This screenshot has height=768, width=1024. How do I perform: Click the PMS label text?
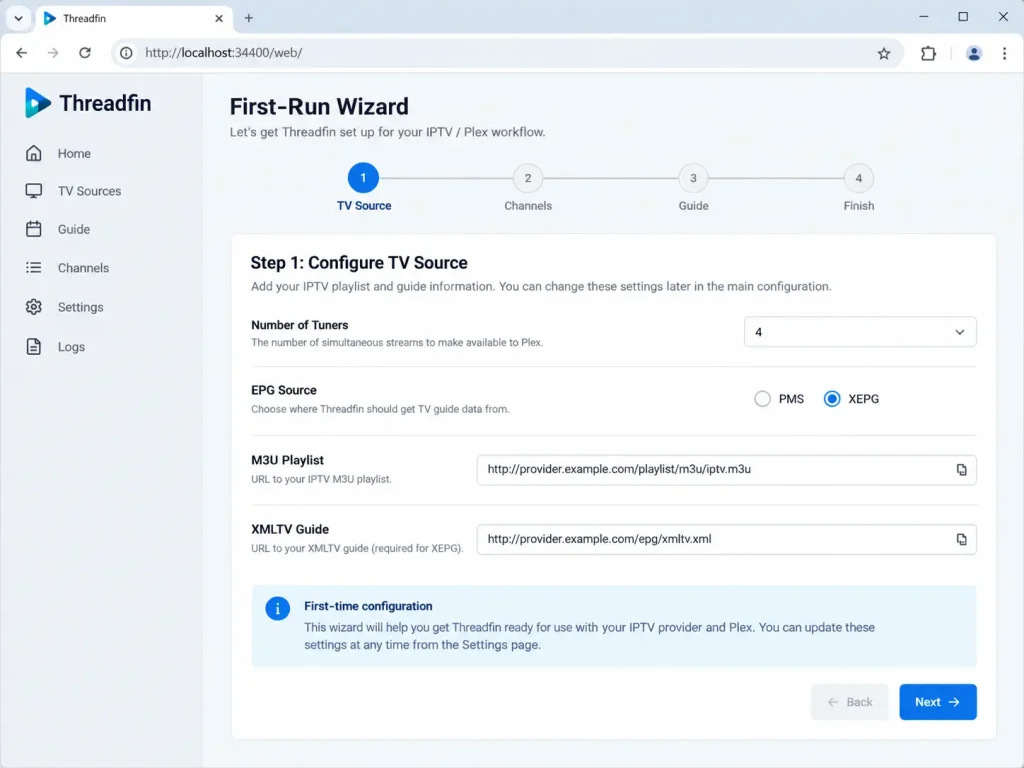tap(791, 399)
